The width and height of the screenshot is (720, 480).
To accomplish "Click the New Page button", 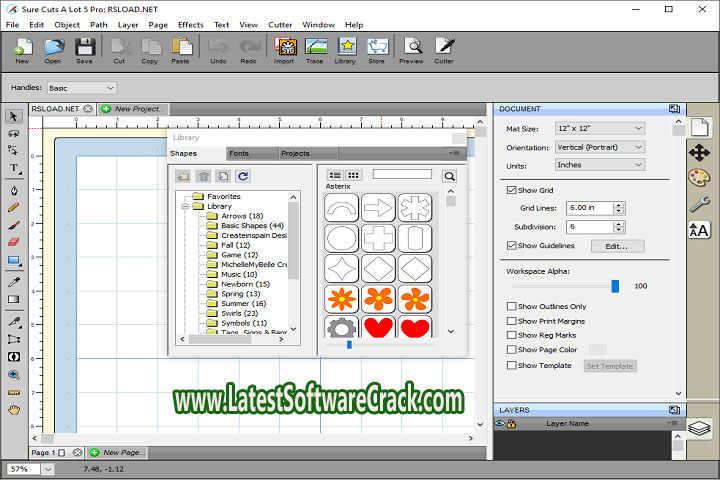I will coord(118,452).
